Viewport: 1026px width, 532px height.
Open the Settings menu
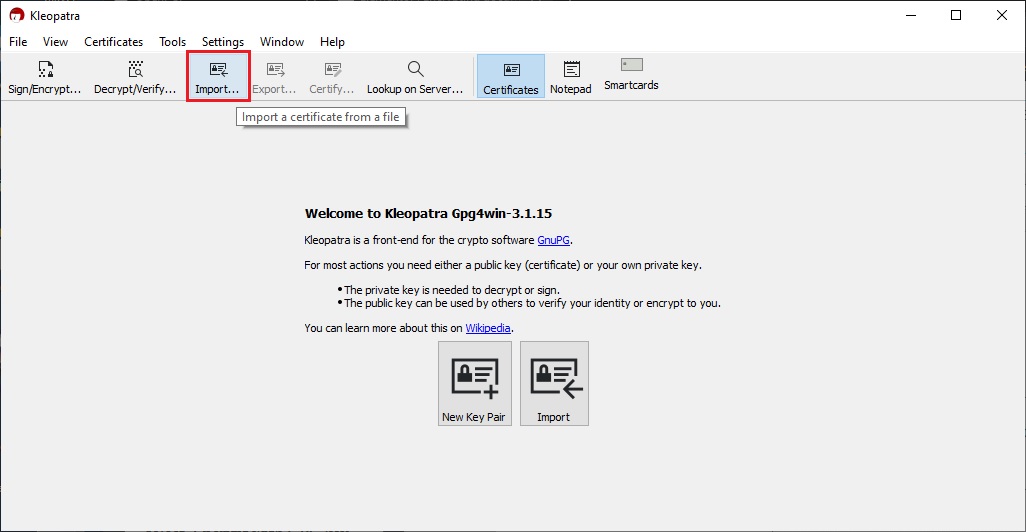tap(222, 42)
